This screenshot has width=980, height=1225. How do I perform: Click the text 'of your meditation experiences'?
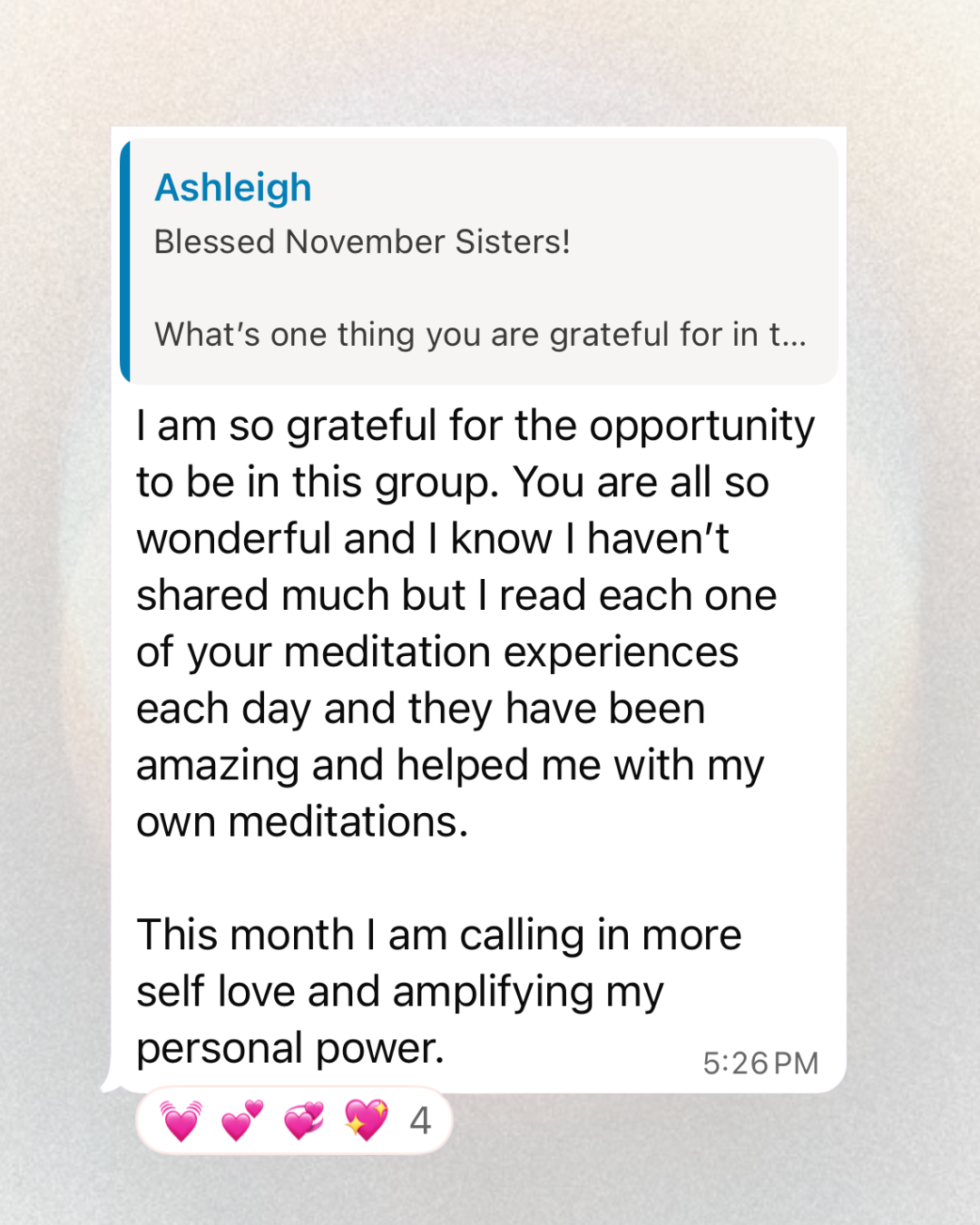(437, 652)
